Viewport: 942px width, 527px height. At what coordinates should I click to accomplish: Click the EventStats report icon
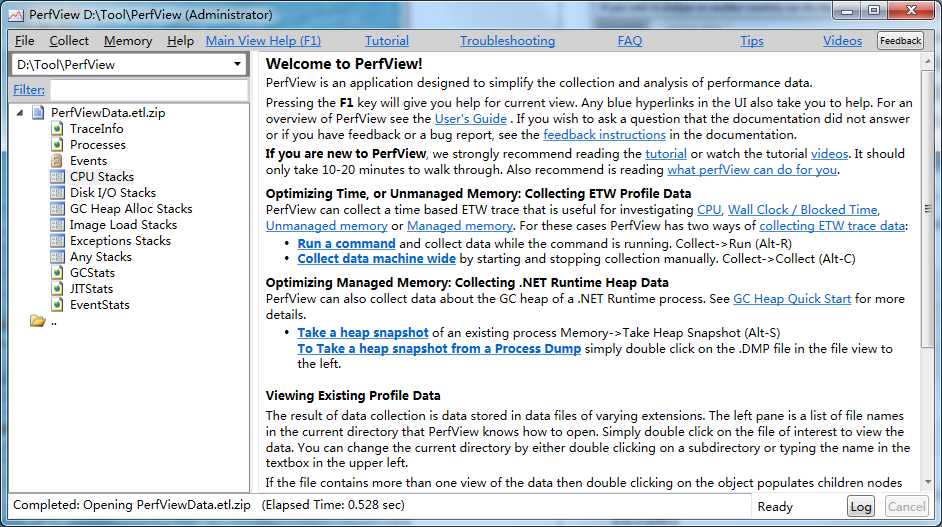point(57,305)
